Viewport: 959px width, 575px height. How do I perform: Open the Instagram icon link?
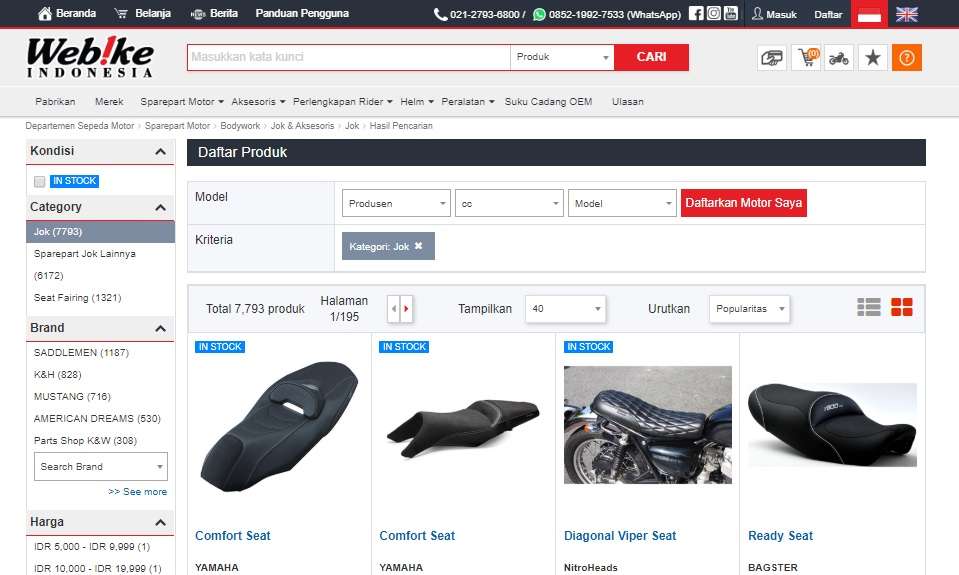(x=713, y=13)
